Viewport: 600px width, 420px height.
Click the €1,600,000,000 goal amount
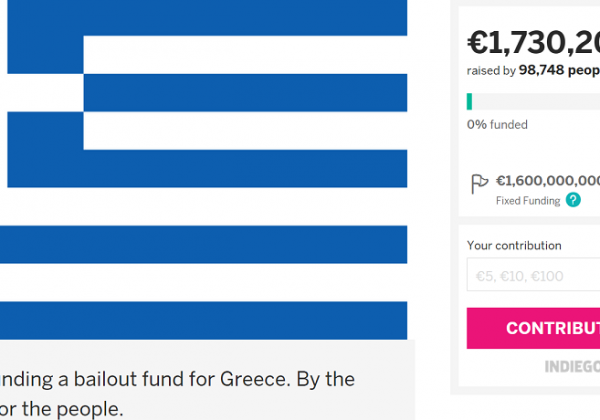548,181
